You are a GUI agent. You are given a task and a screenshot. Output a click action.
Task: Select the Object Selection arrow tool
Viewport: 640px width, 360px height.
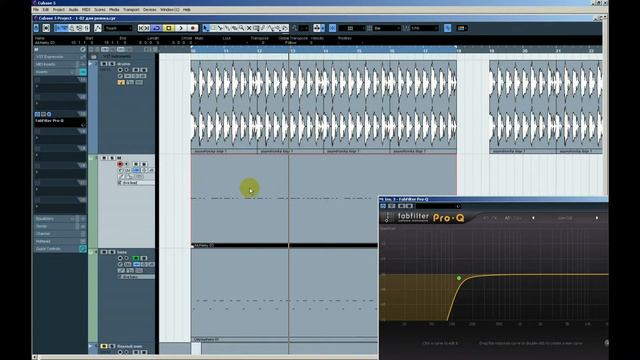coord(206,28)
